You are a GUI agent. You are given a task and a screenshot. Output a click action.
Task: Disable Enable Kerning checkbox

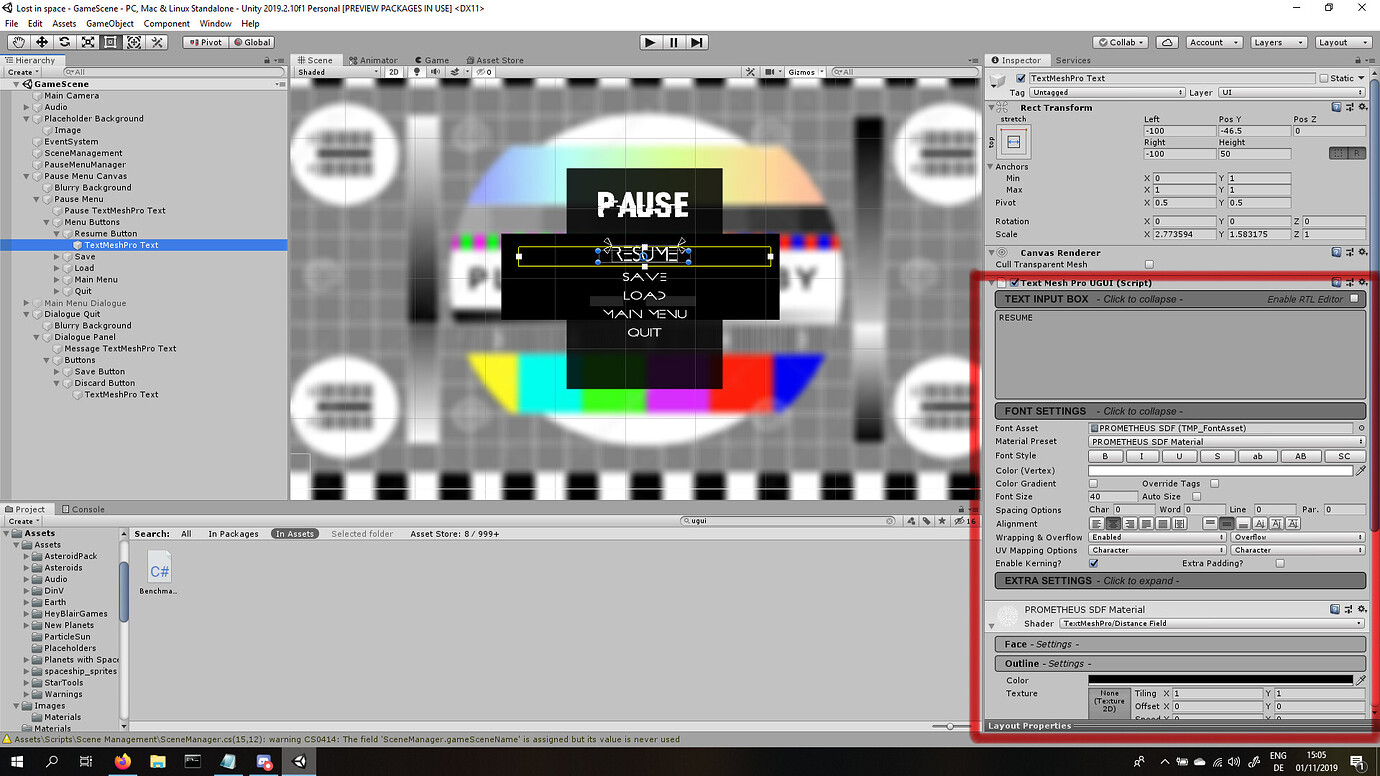click(x=1093, y=562)
